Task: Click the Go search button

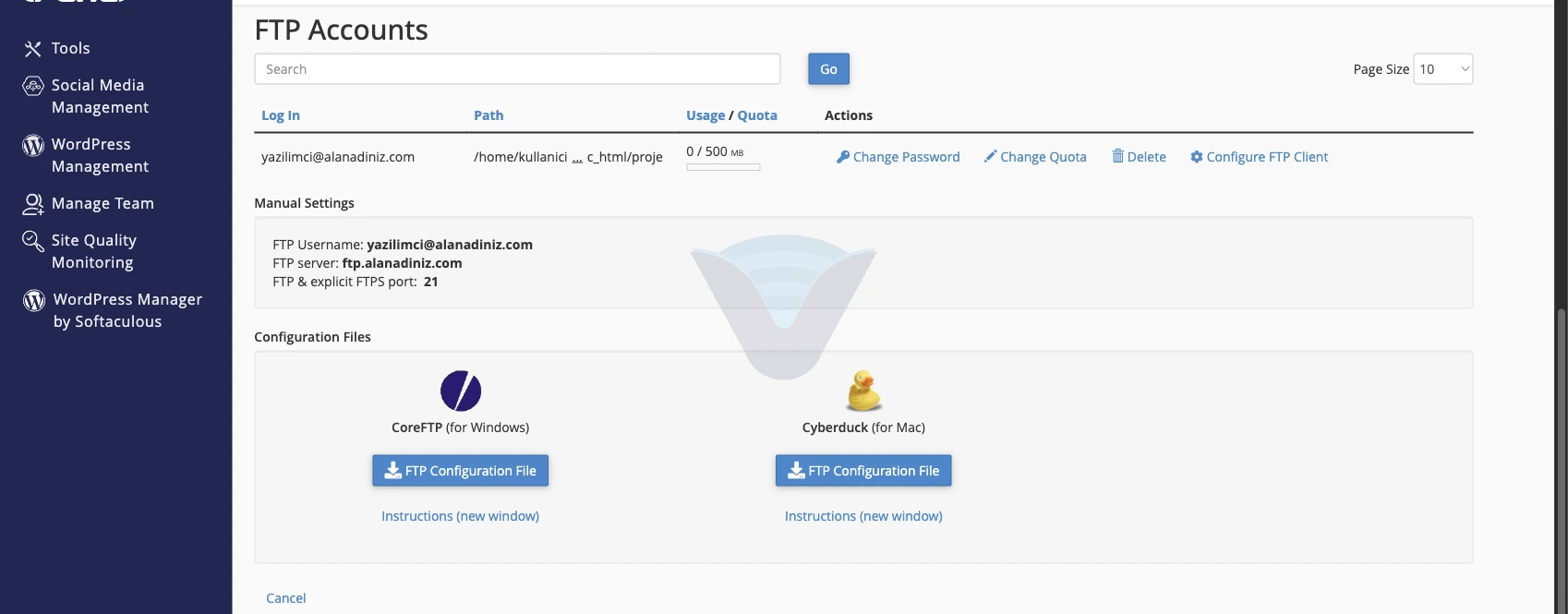Action: 828,69
